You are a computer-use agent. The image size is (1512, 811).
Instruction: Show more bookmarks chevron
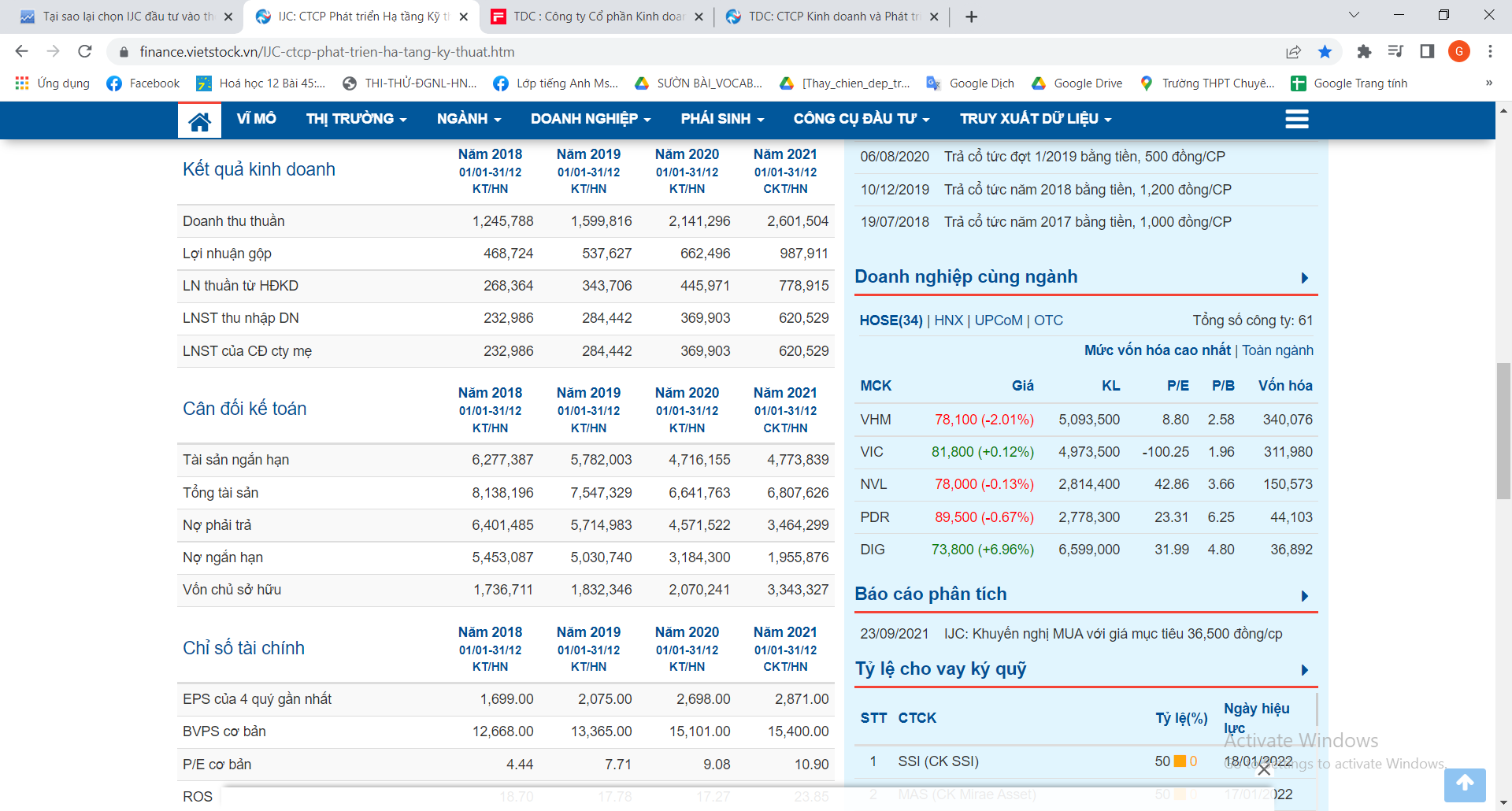[1488, 83]
